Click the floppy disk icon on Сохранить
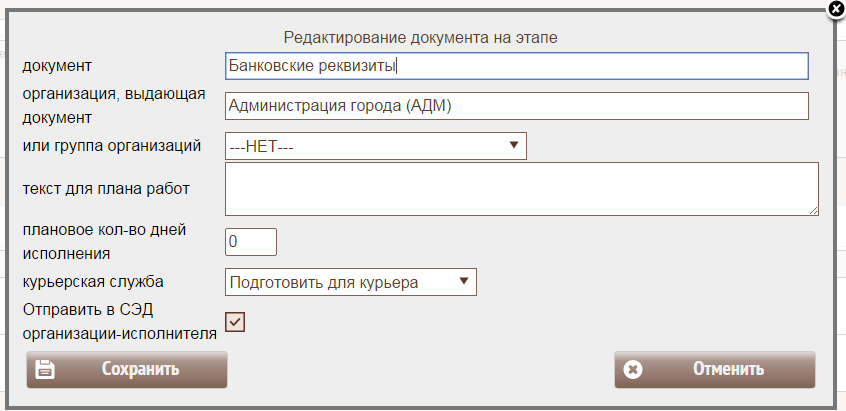This screenshot has height=411, width=846. [45, 369]
